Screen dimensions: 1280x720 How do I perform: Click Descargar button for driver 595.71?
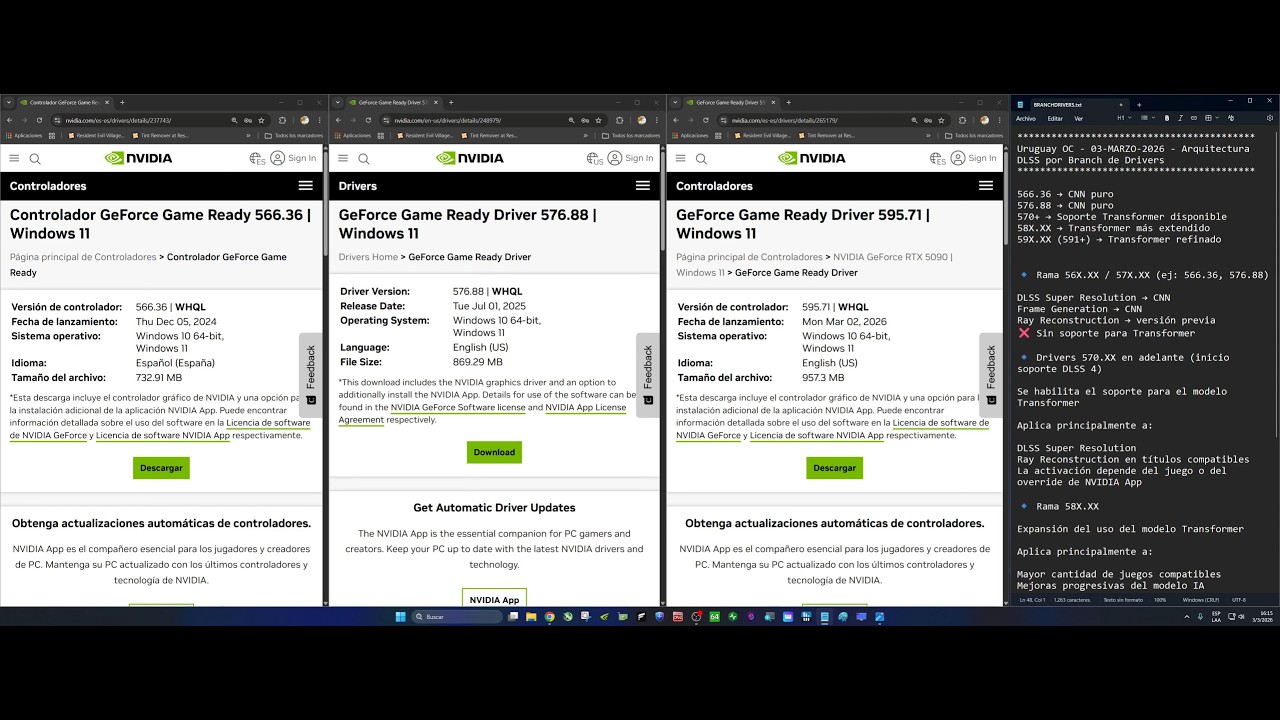click(834, 468)
